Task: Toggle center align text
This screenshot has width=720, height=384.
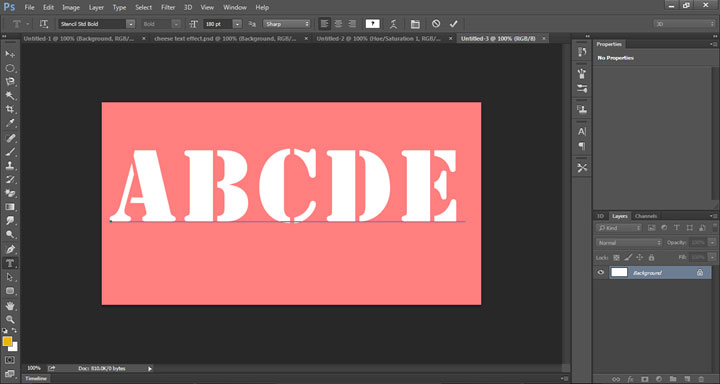Action: click(x=338, y=24)
